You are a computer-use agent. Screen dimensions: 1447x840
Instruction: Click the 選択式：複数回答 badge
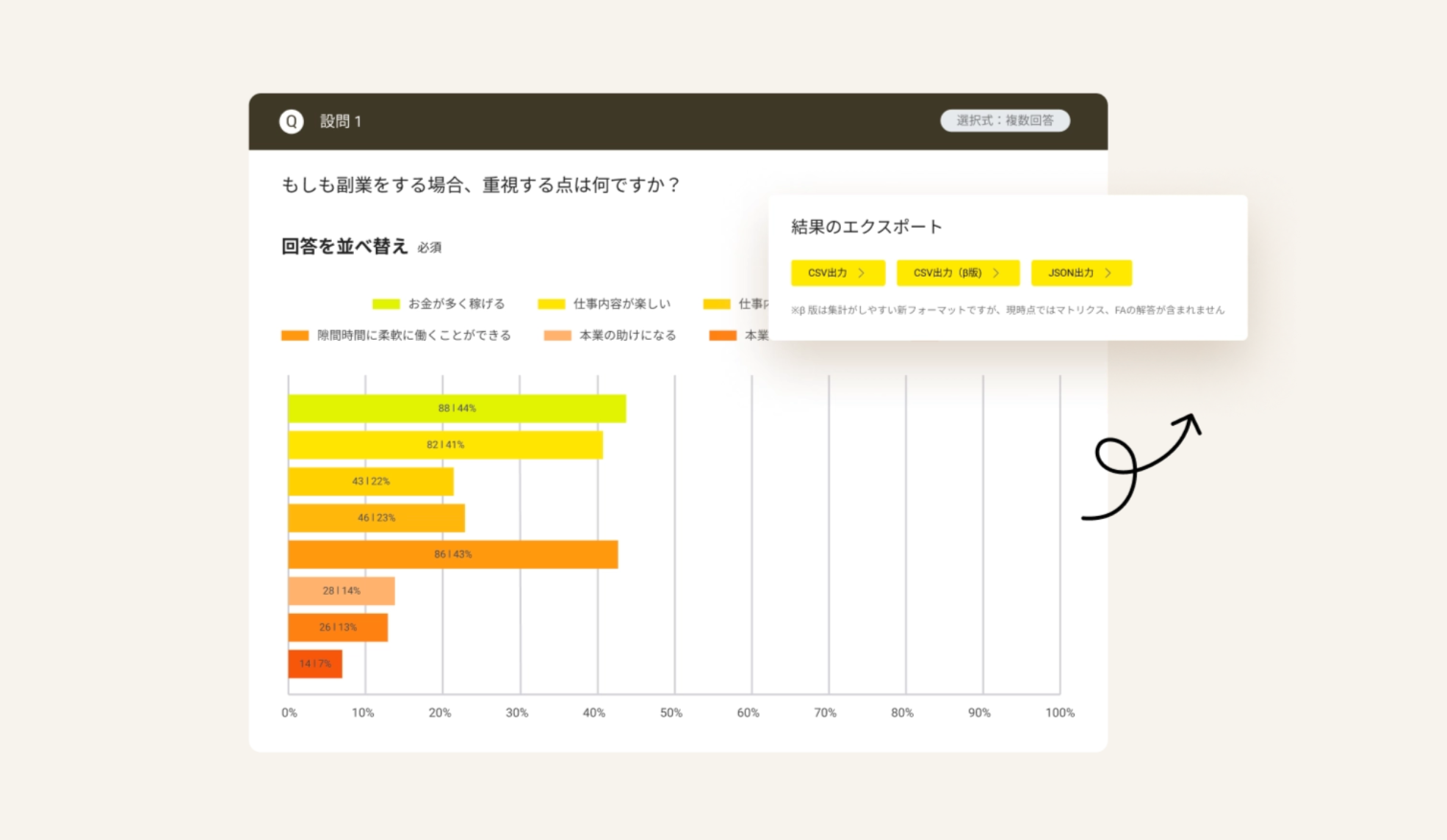(x=1004, y=120)
